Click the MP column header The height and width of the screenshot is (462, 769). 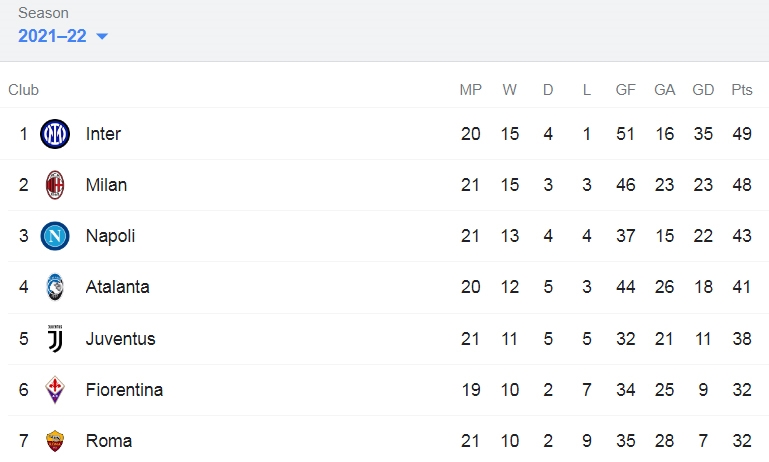point(470,90)
